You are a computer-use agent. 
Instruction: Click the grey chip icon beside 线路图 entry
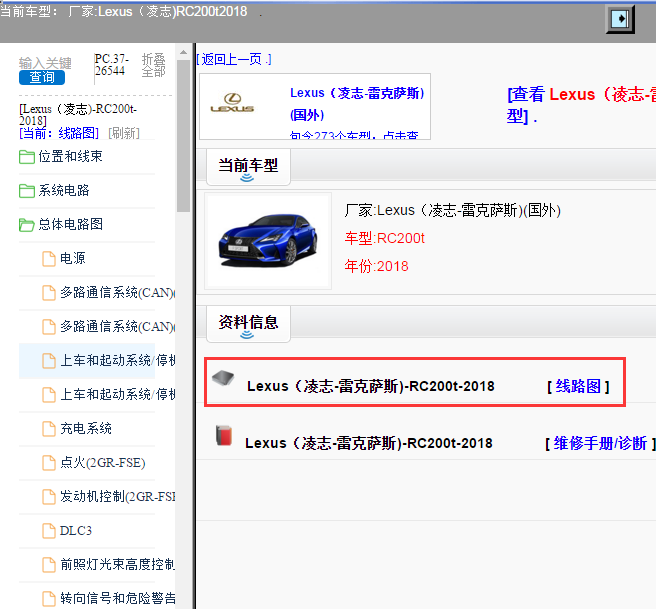tap(223, 378)
